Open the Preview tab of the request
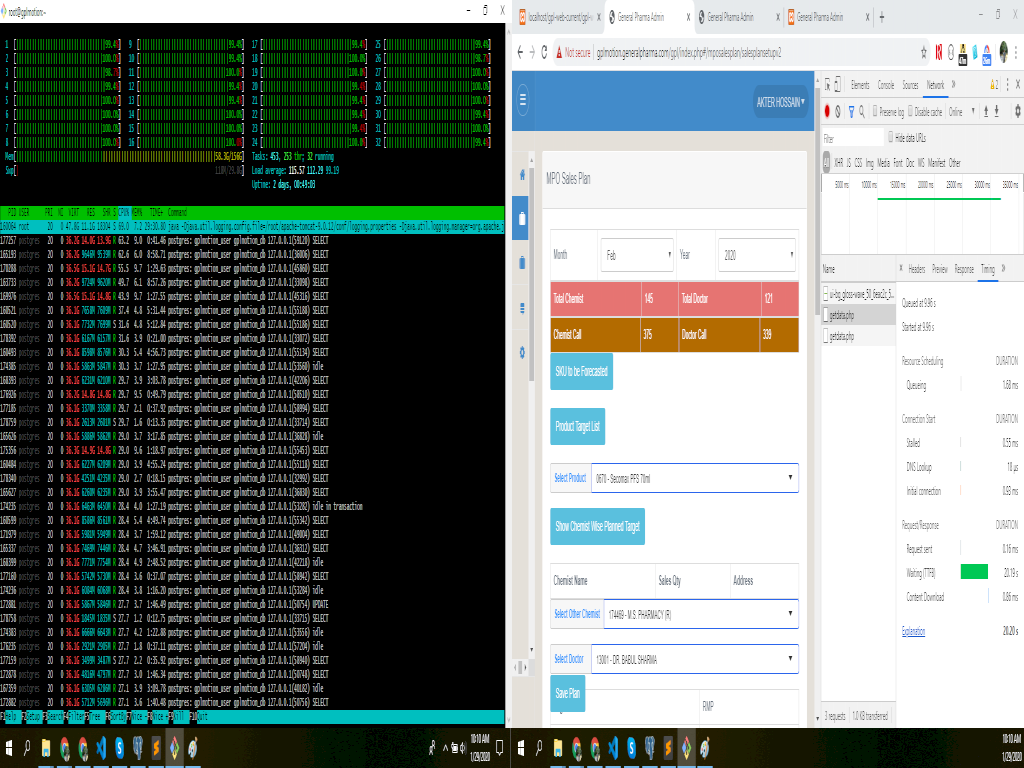The height and width of the screenshot is (768, 1024). [940, 268]
